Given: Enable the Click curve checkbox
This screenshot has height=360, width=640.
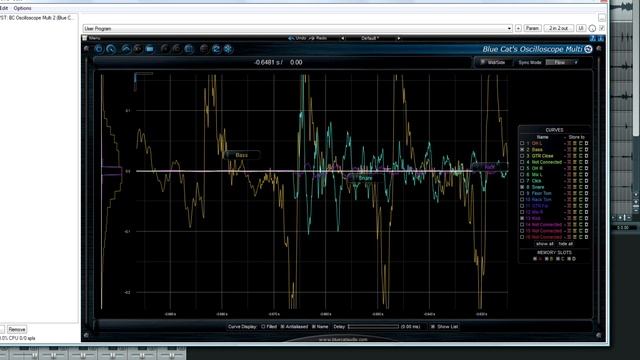Looking at the screenshot, I should (522, 181).
